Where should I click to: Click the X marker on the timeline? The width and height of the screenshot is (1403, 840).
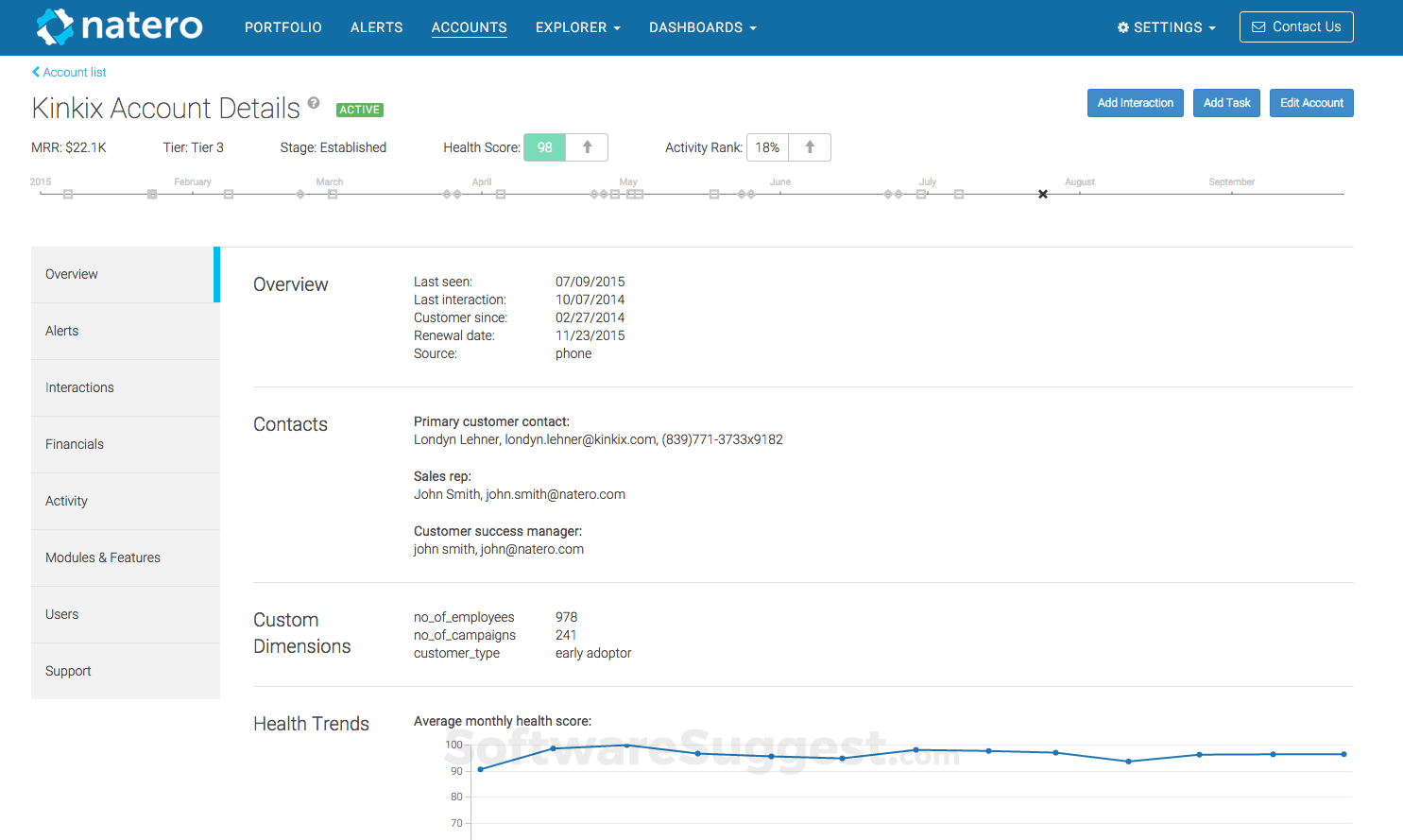click(x=1043, y=195)
